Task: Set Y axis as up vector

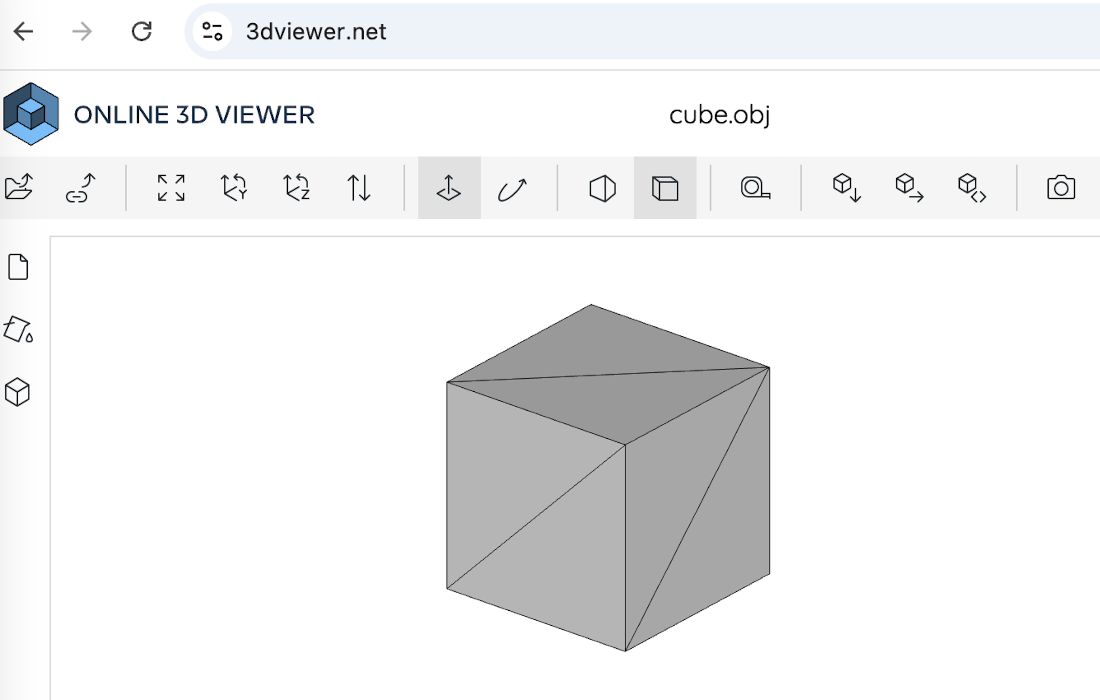Action: click(x=234, y=187)
